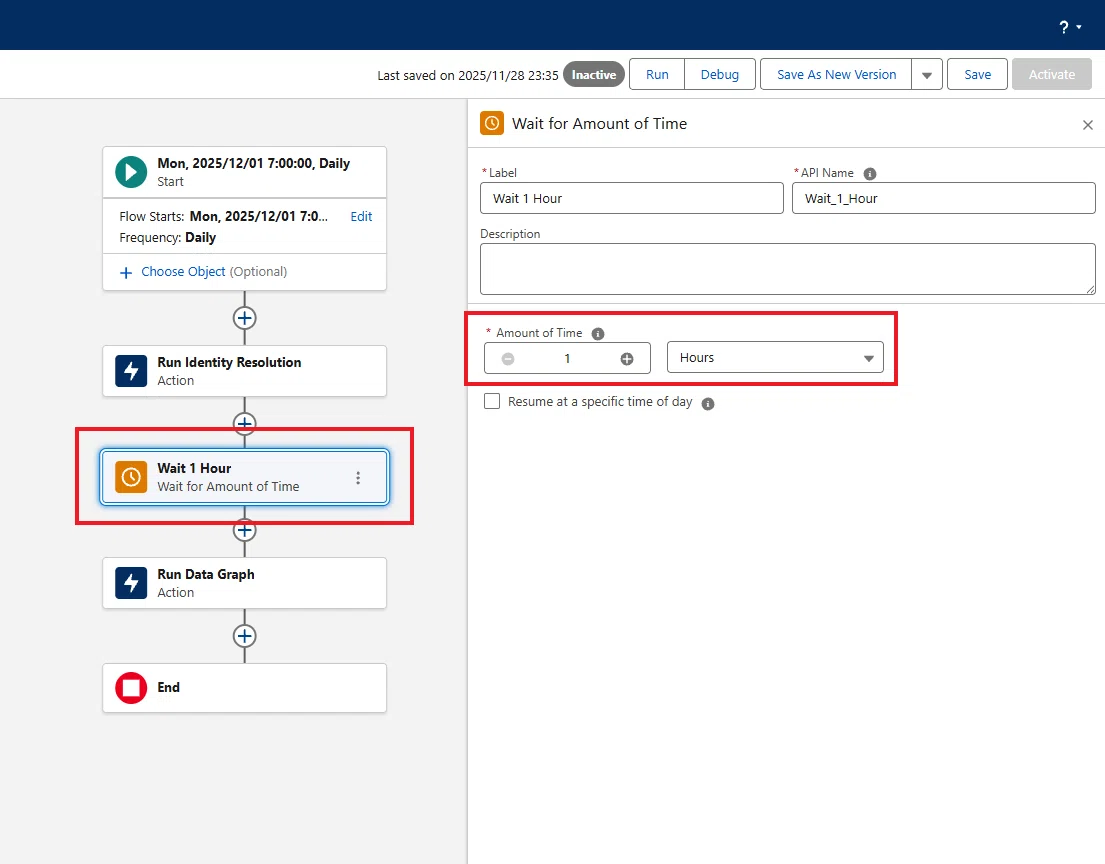Click the resume at specific time info icon

[708, 403]
